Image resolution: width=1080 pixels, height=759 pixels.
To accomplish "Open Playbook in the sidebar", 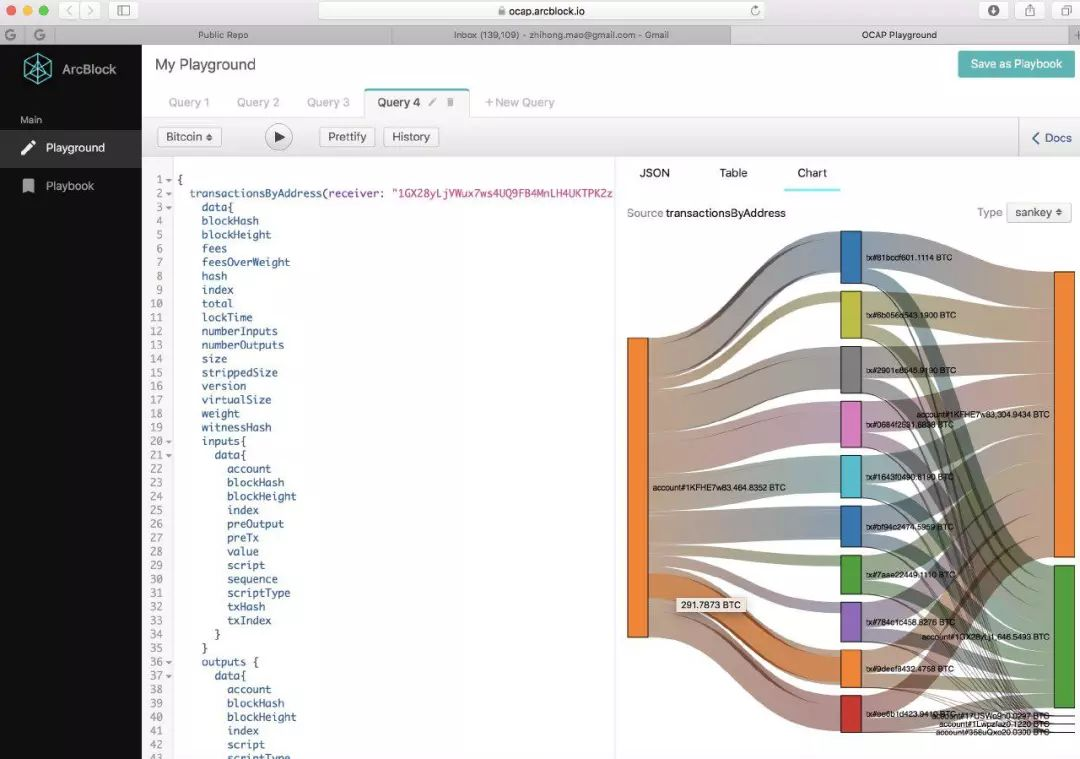I will (71, 186).
